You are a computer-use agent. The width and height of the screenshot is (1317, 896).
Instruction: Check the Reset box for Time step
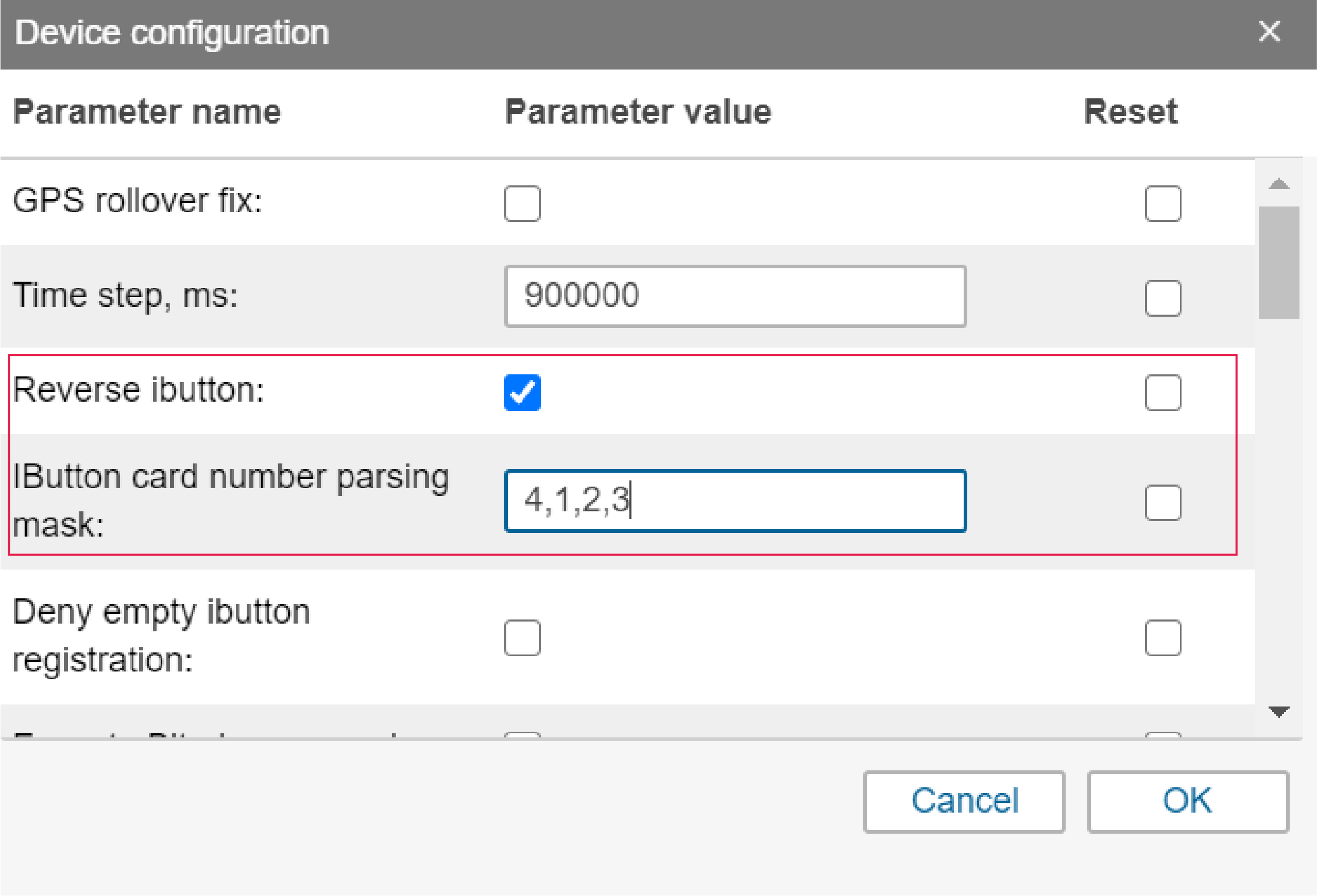tap(1162, 298)
